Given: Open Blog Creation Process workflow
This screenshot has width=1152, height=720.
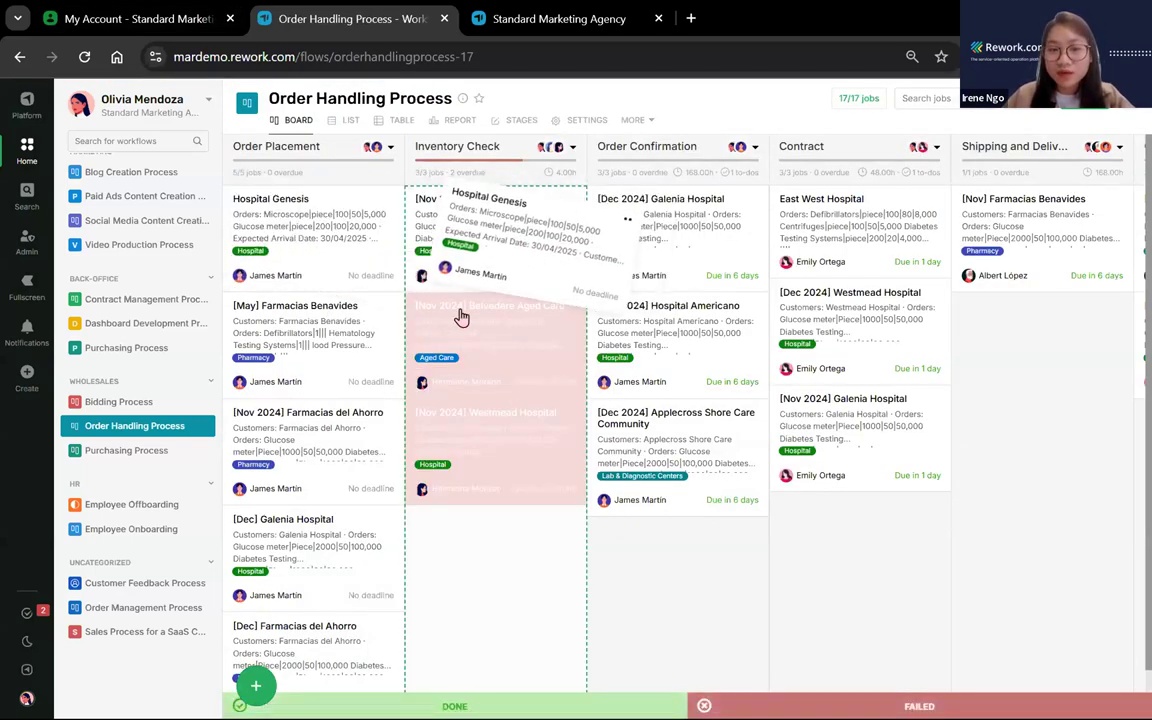Looking at the screenshot, I should click(131, 172).
